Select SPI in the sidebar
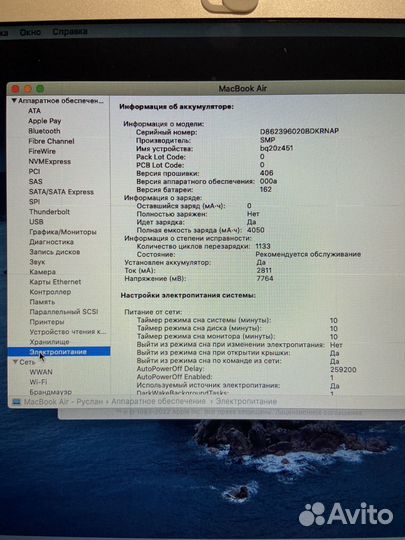Screen dimensions: 405x540 [x=34, y=201]
